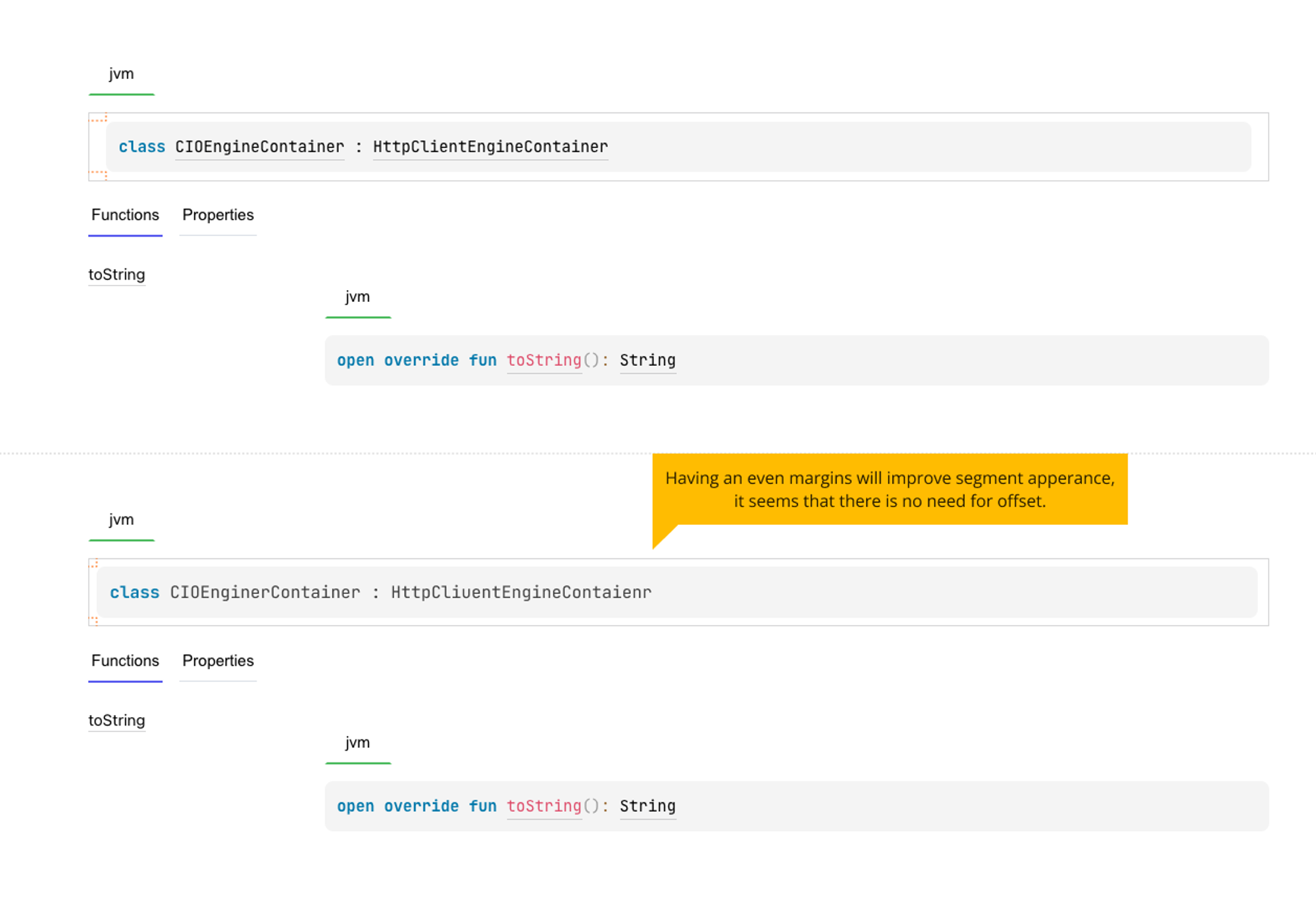The height and width of the screenshot is (917, 1316).
Task: Select the toString link in bottom section sidebar
Action: (116, 720)
